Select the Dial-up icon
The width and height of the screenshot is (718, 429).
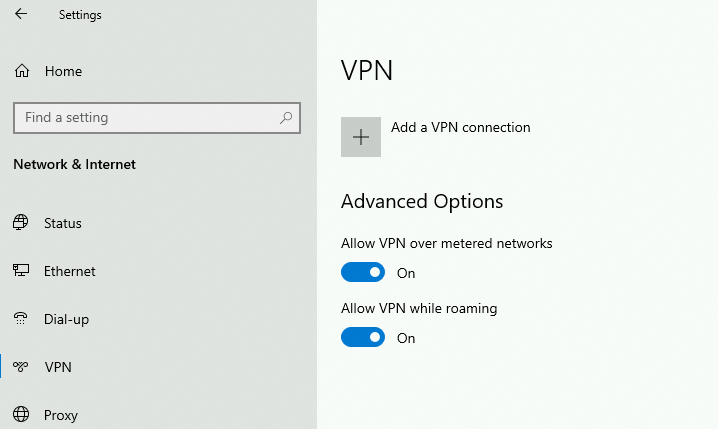pyautogui.click(x=21, y=319)
